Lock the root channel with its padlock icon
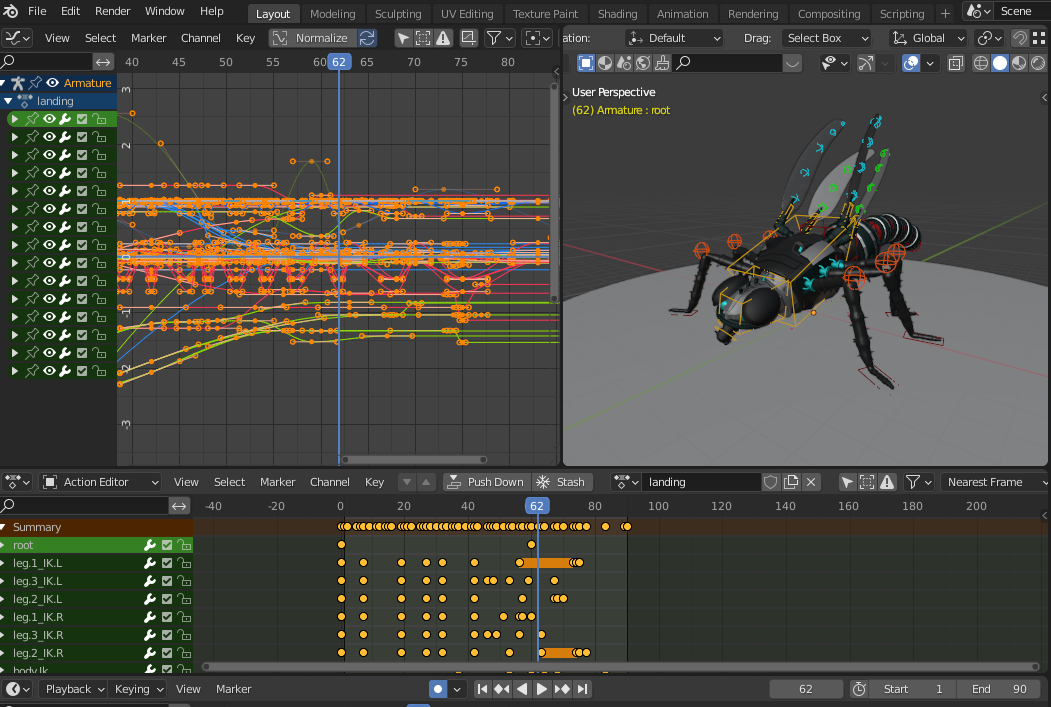Screen dimensions: 1051x707 pos(184,546)
